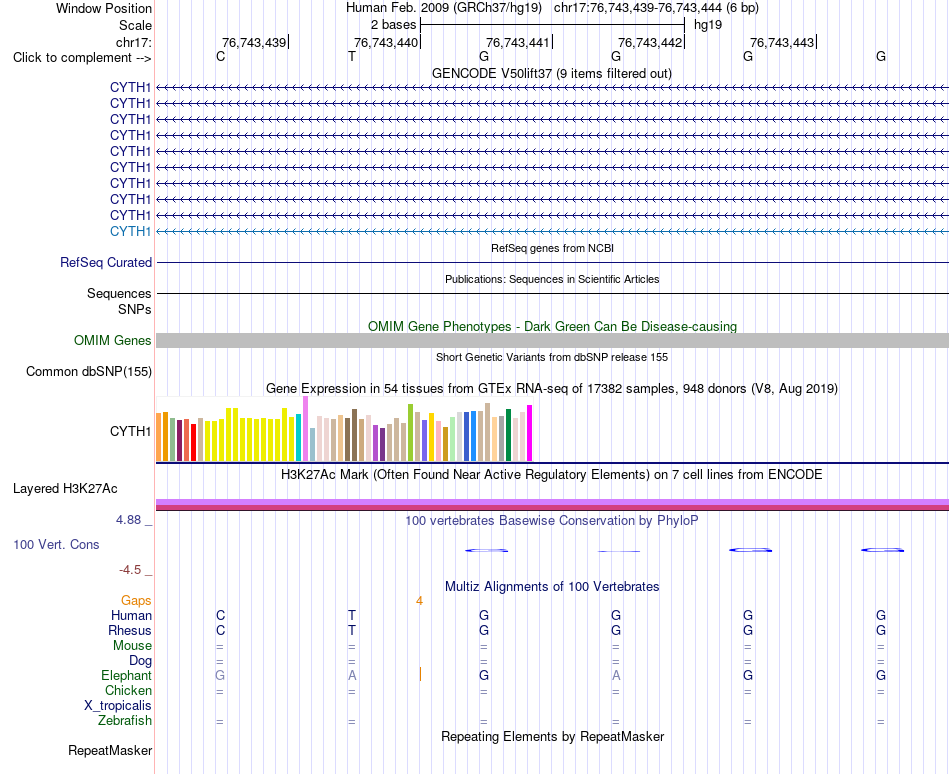
Task: Open the H3K27Ac Mark track title
Action: [551, 474]
